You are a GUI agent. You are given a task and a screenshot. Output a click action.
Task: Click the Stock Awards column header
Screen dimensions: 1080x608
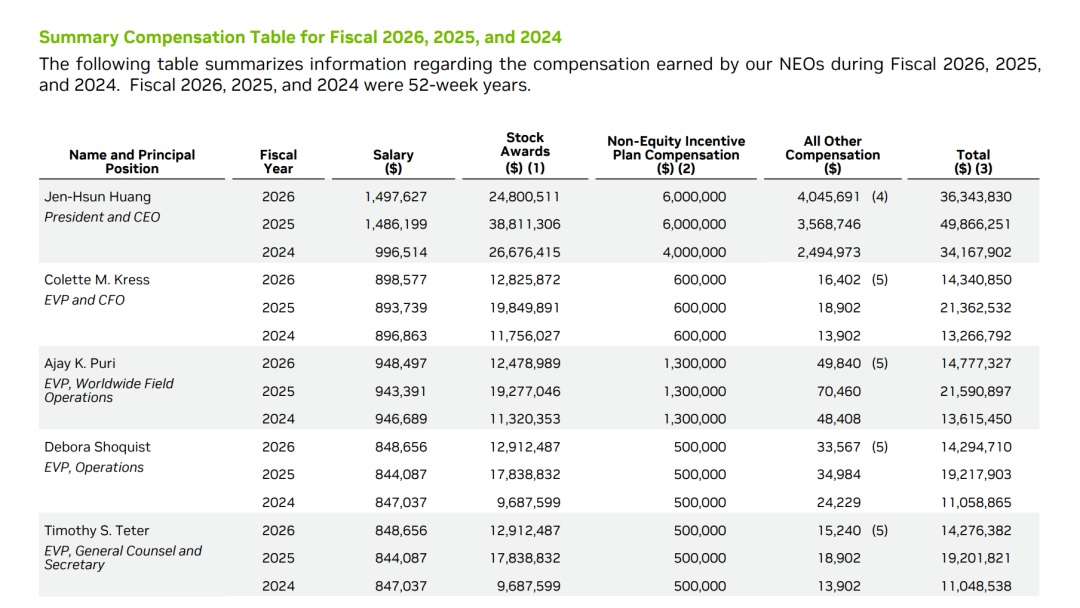(525, 153)
